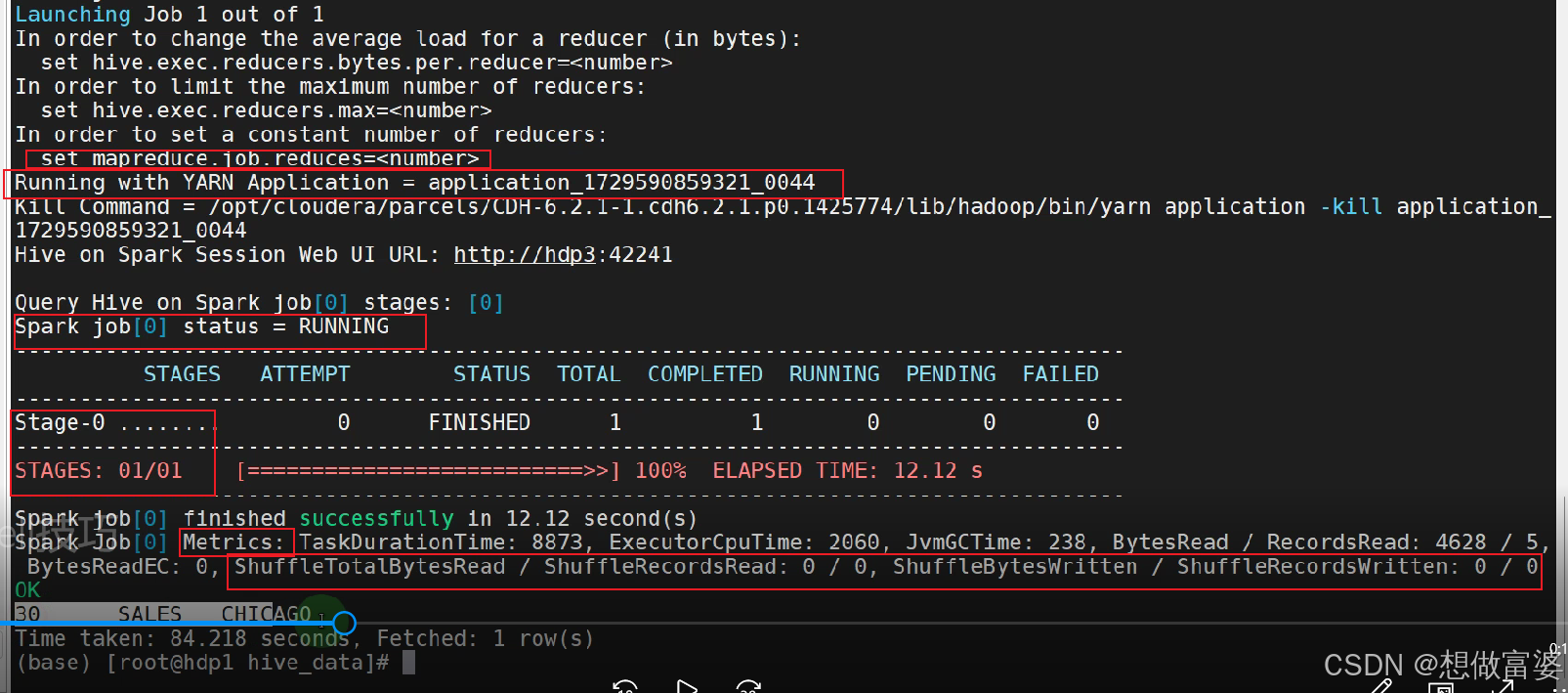The height and width of the screenshot is (693, 1568).
Task: Click the 100% progress bar in terminal
Action: pos(428,471)
